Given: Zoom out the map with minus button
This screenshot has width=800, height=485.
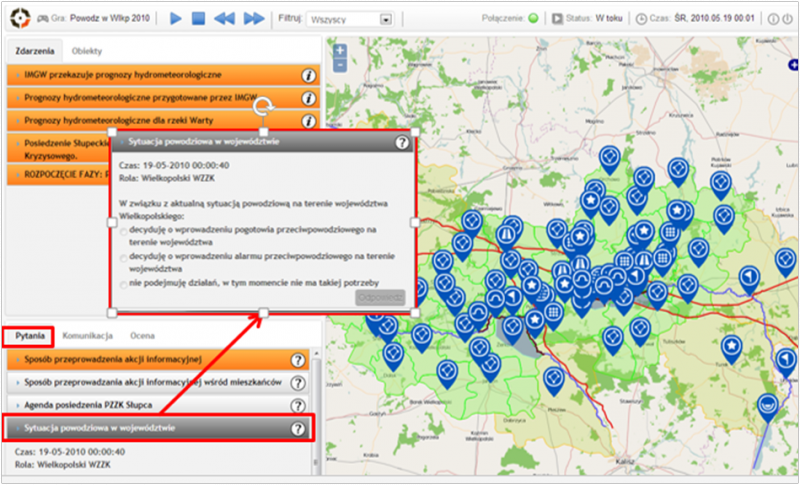Looking at the screenshot, I should coord(340,65).
